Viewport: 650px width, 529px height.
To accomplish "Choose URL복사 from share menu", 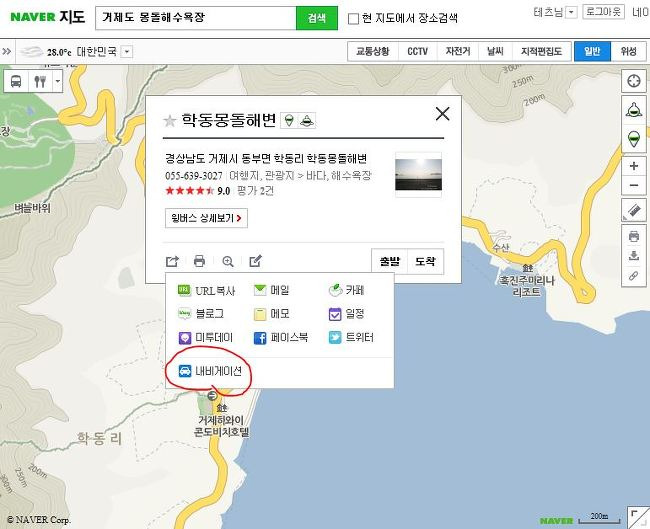I will 206,290.
